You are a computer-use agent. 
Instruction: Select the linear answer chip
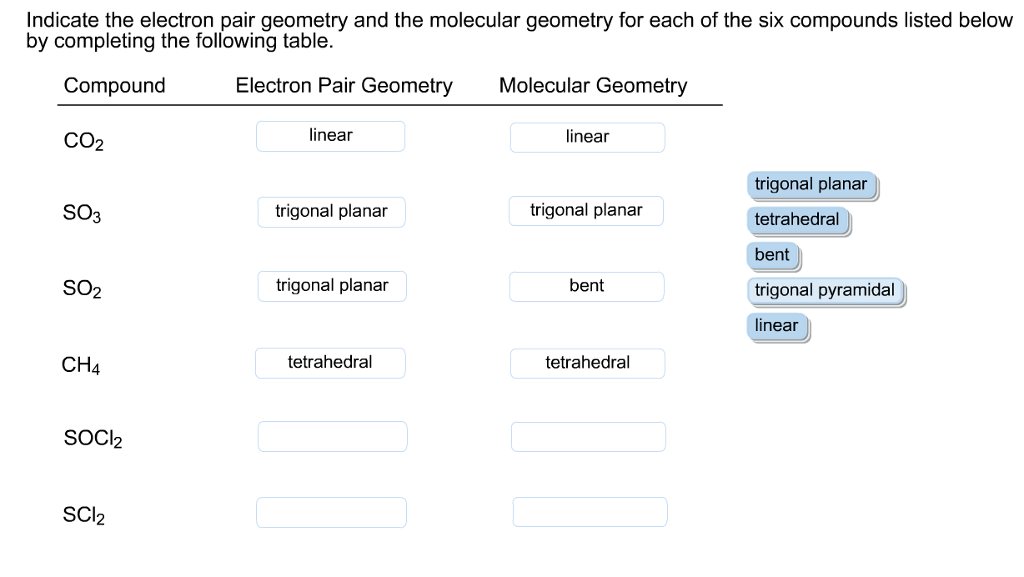777,326
